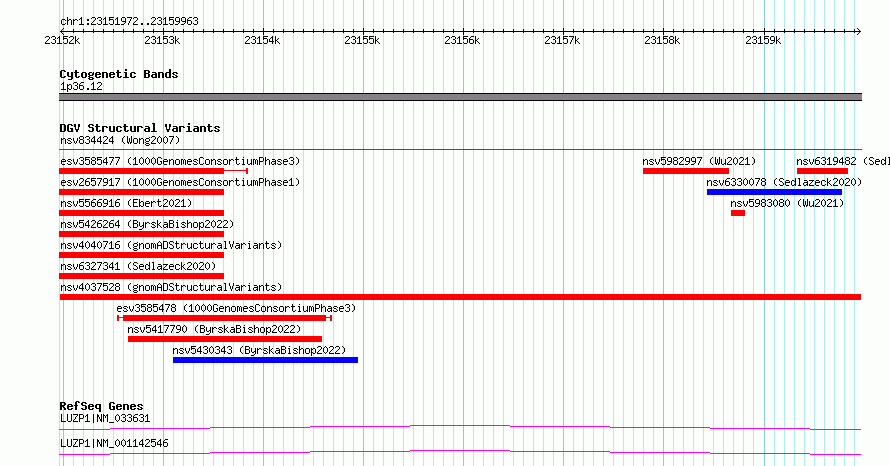Click the red nsv5982997 variant bar
890x466 pixels.
click(x=686, y=171)
